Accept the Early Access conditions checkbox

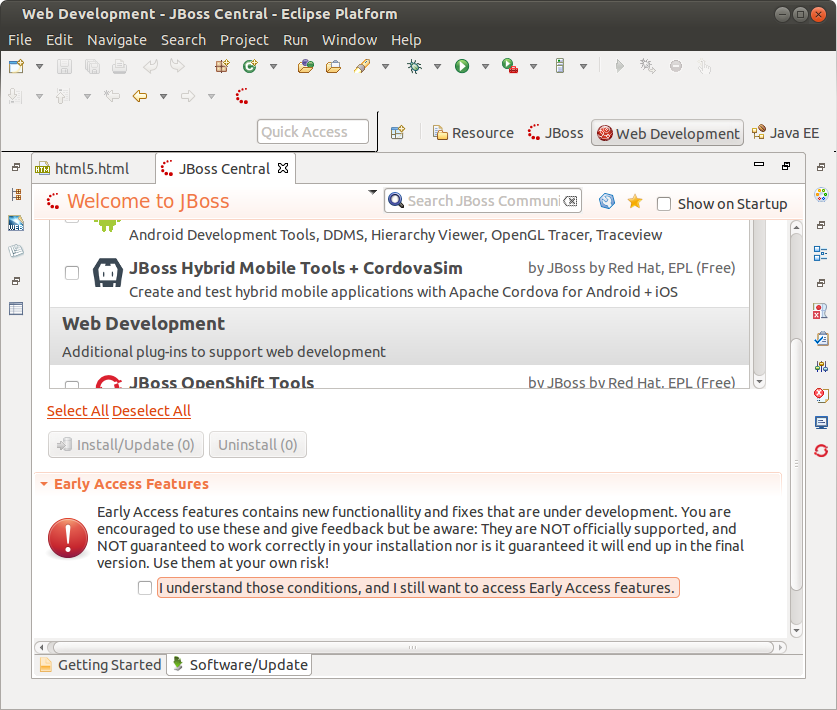coord(146,588)
